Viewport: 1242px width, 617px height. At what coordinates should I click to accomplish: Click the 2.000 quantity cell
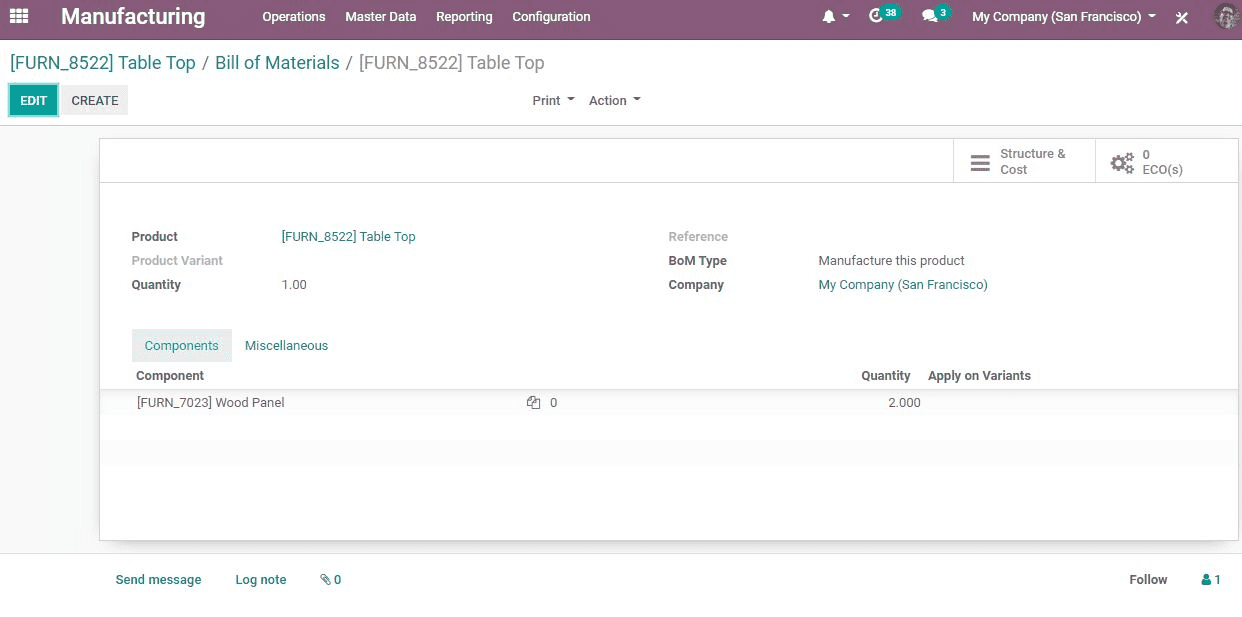[x=904, y=403]
